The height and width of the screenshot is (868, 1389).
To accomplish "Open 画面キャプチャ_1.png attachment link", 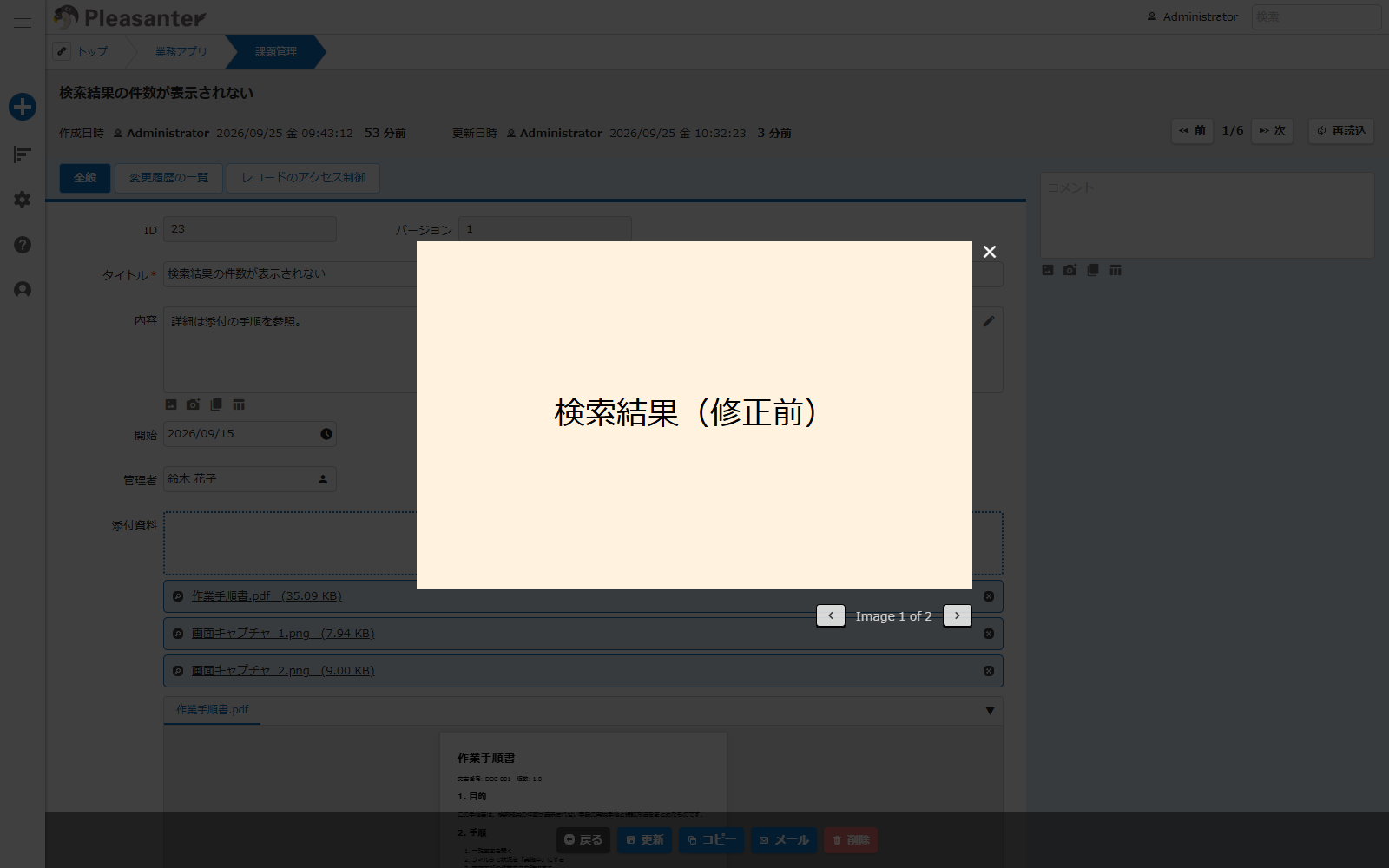I will coord(283,634).
